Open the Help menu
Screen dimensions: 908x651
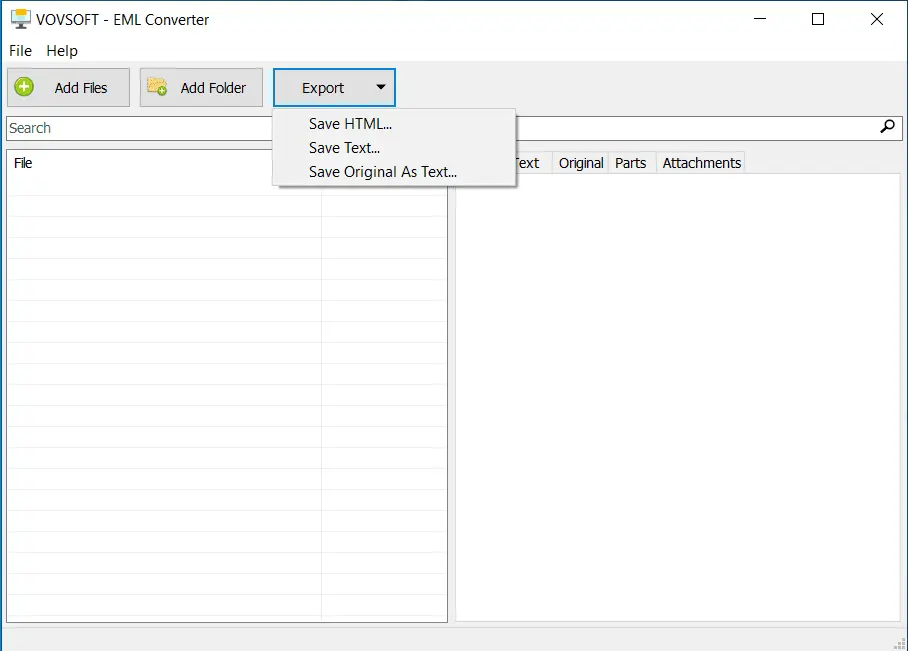[x=62, y=51]
